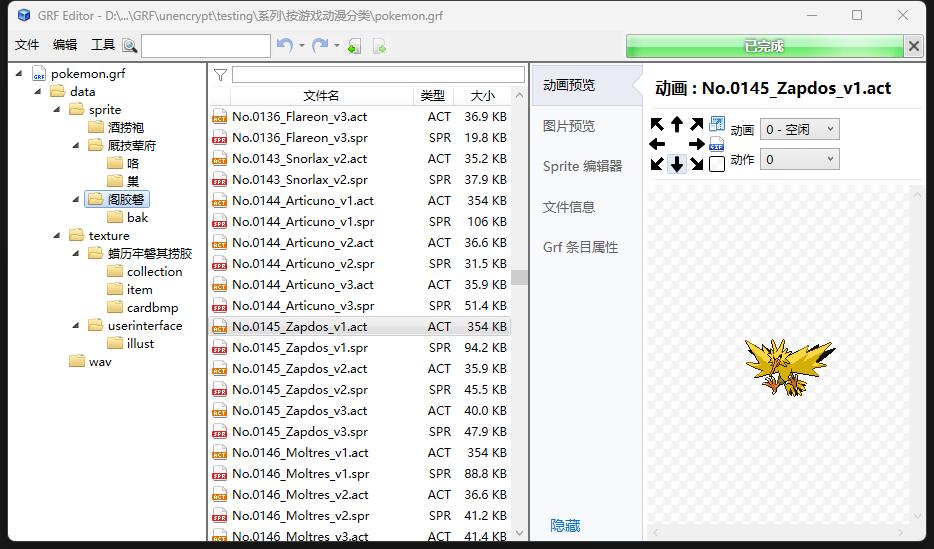Select the collection folder in tree
Viewport: 934px width, 549px height.
(154, 272)
